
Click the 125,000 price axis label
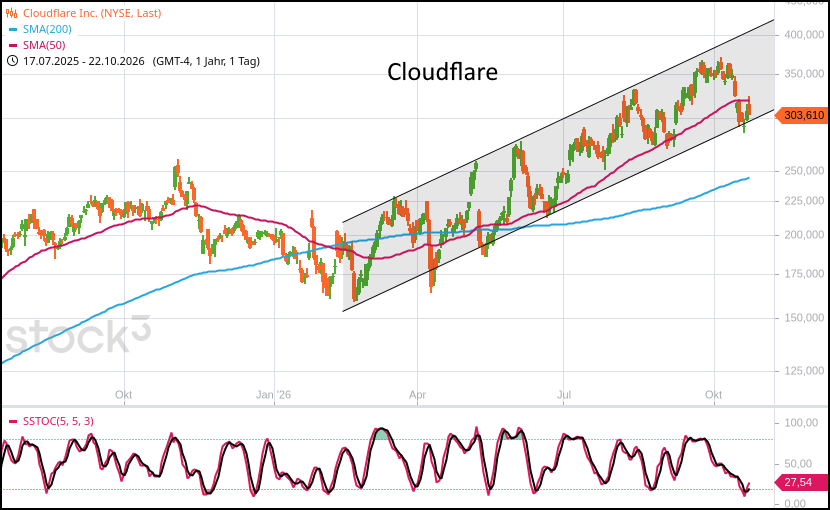tap(804, 371)
